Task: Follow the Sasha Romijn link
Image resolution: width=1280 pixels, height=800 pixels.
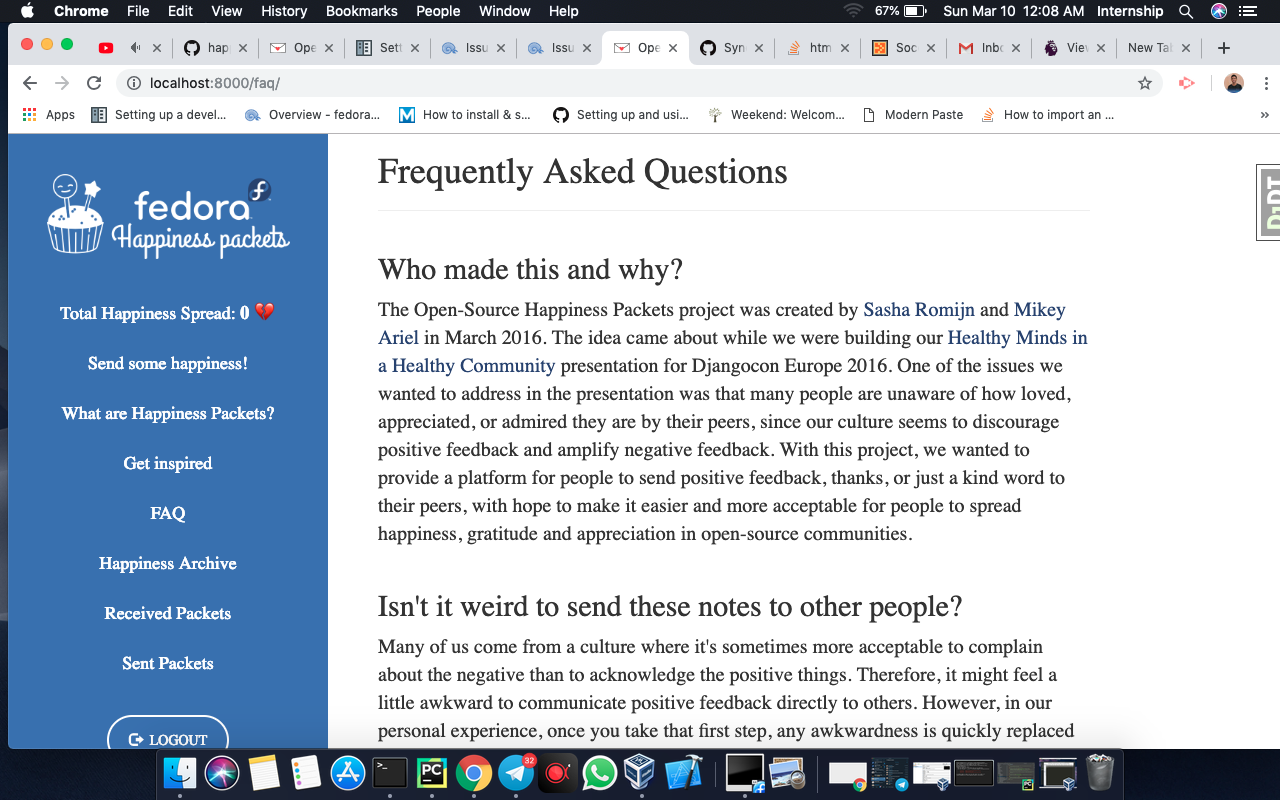Action: click(x=919, y=310)
